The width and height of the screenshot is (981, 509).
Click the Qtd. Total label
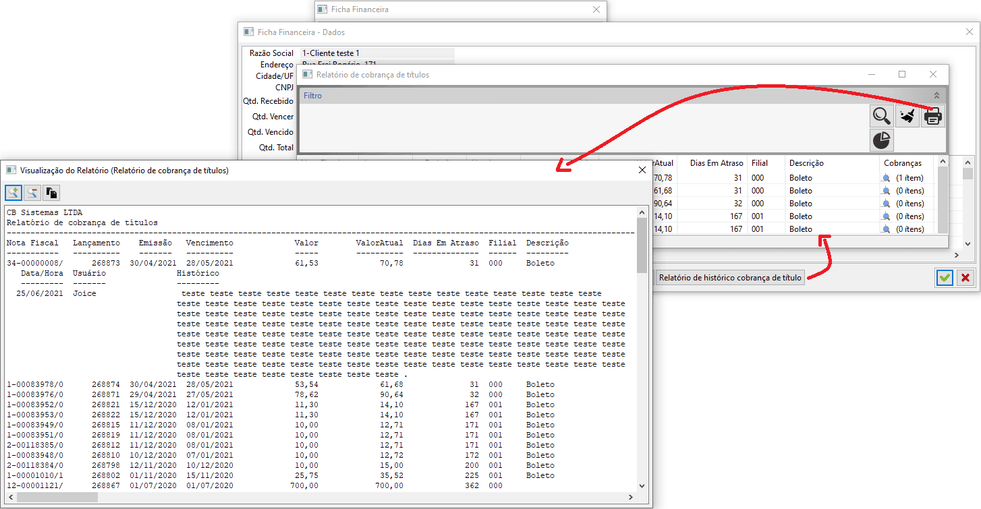276,148
